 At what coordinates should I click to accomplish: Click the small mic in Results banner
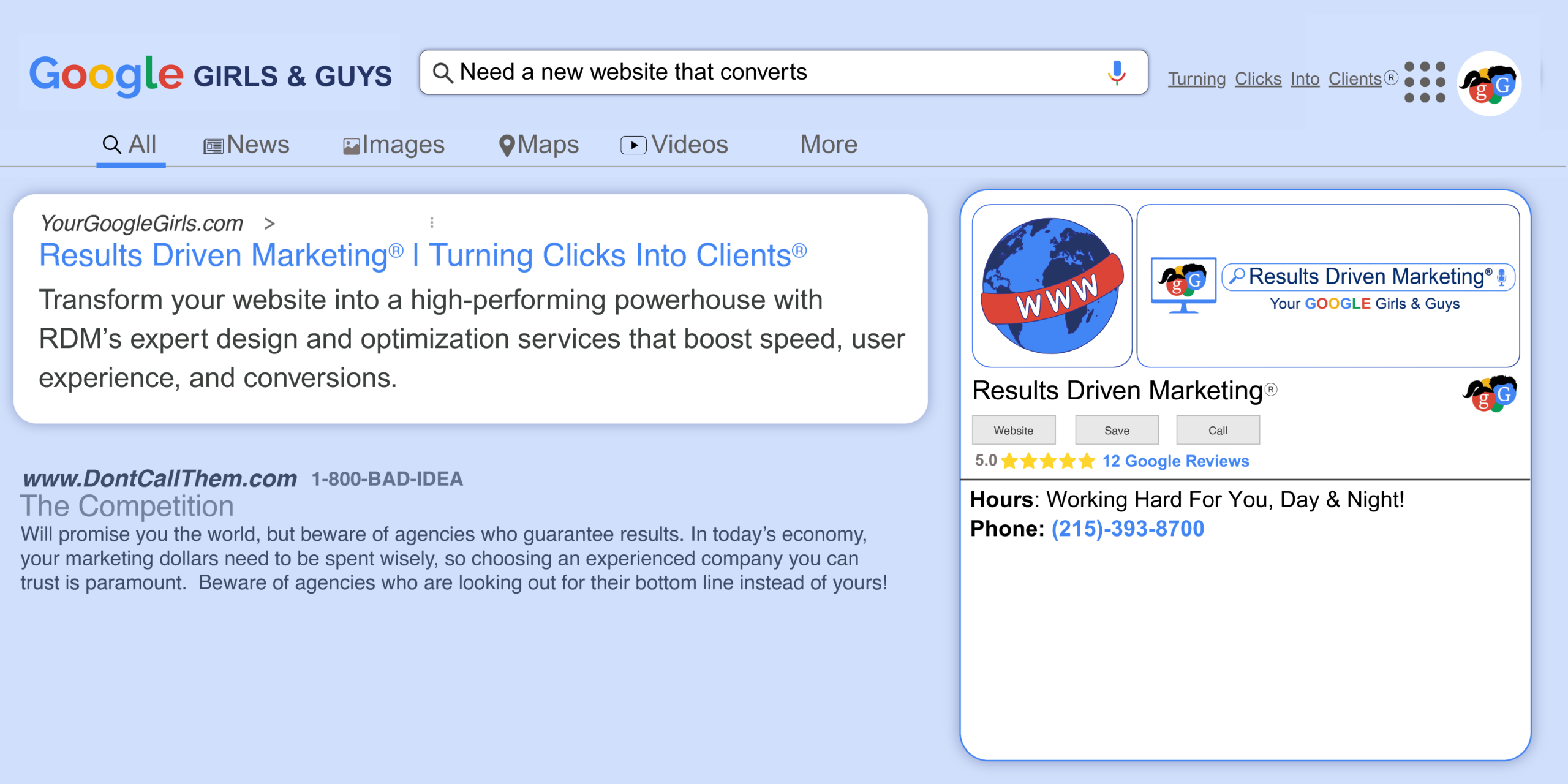coord(1501,277)
